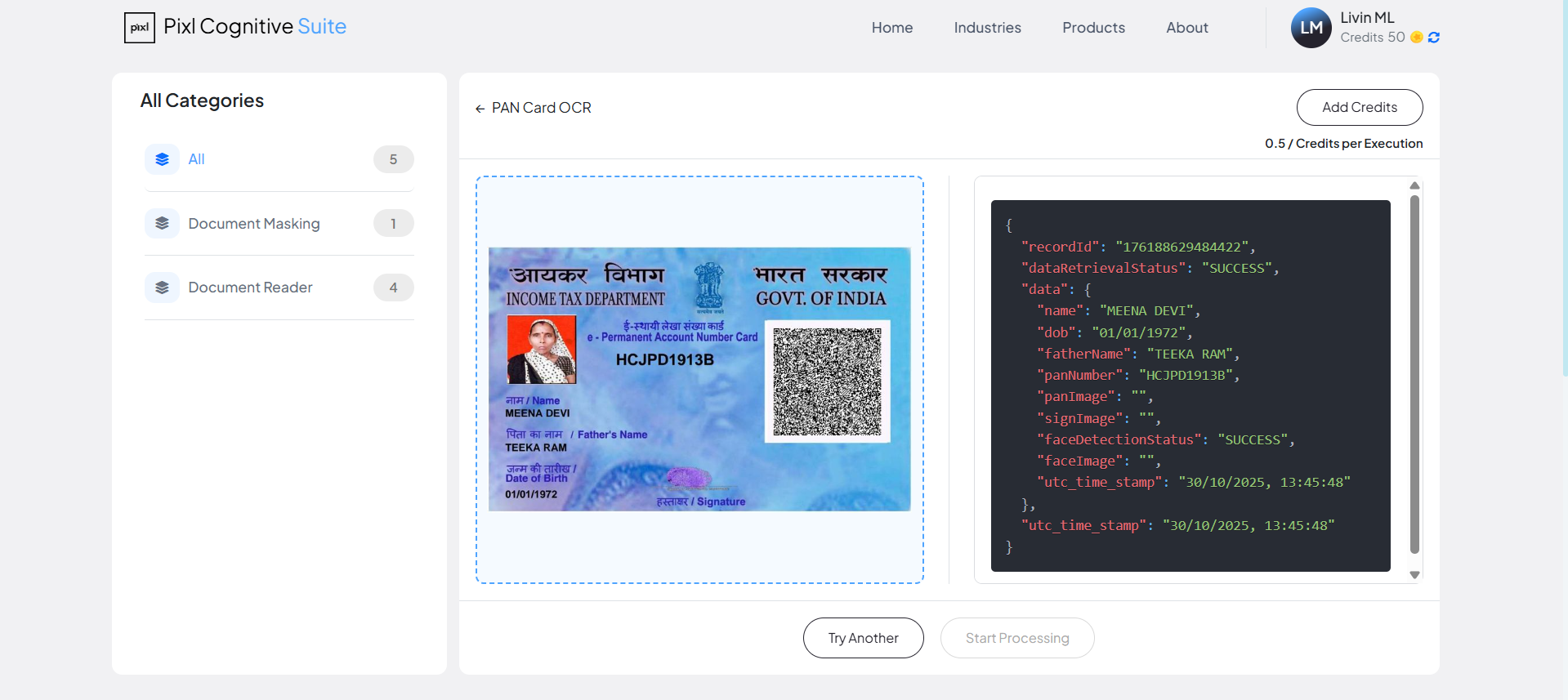Click the panNumber value HCJPD1913B in JSON

(x=1186, y=376)
